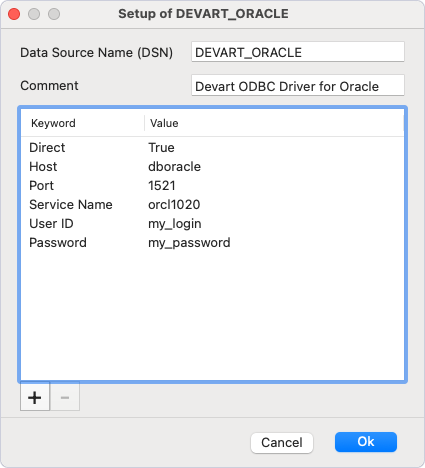Select the my_login value cell
Viewport: 425px width, 468px height.
pos(175,224)
